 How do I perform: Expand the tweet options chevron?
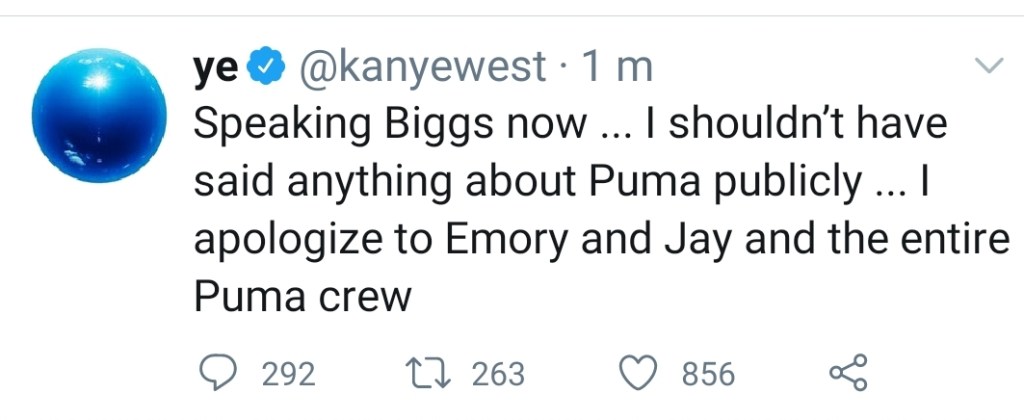click(988, 67)
